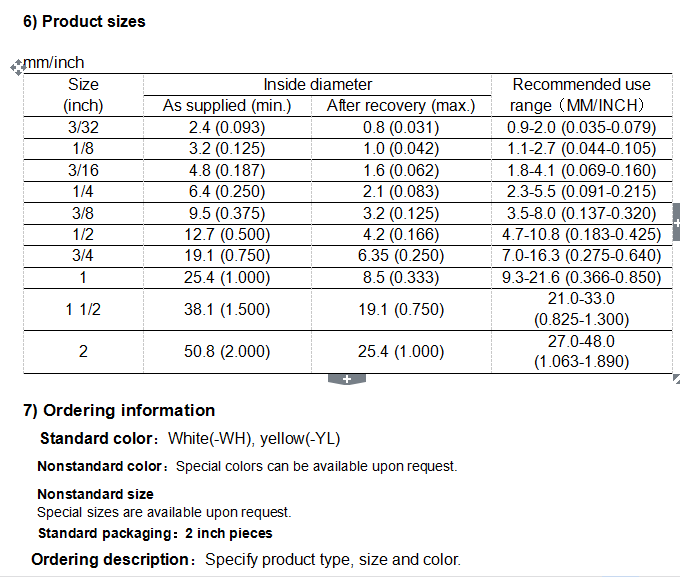Click the table move handle icon
The image size is (680, 577).
point(16,66)
